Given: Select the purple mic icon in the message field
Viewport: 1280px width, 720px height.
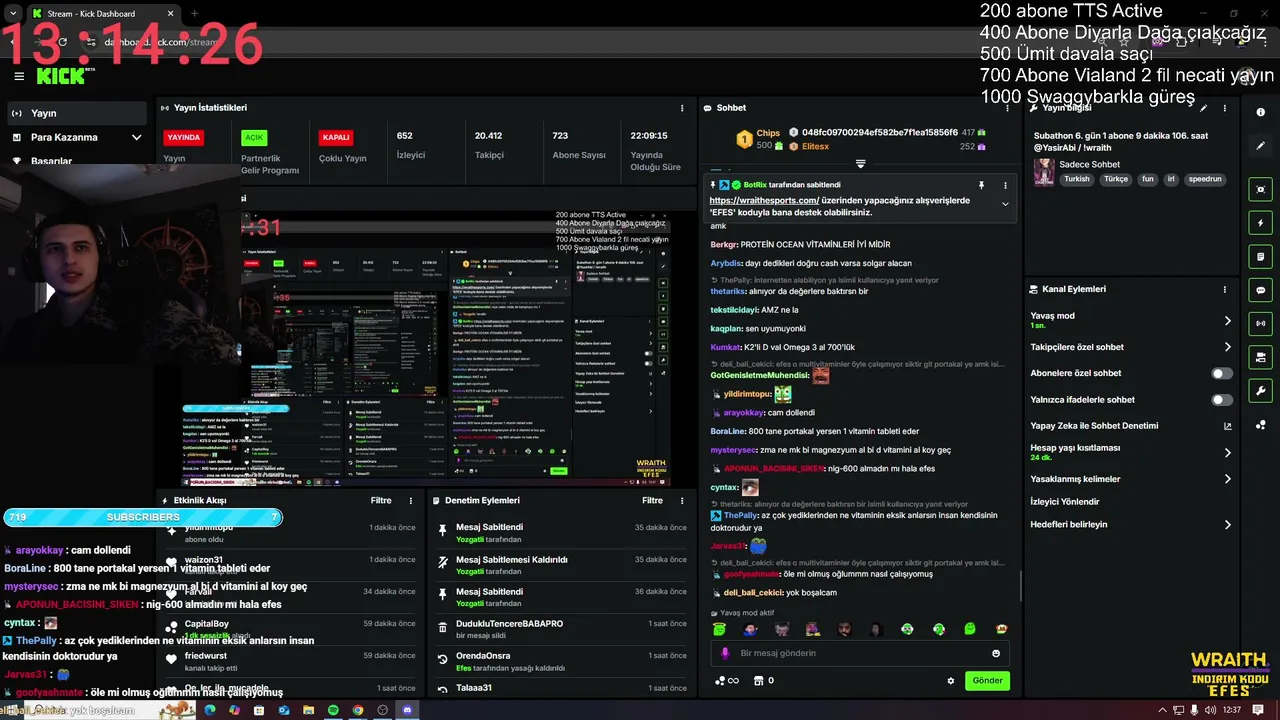Looking at the screenshot, I should pos(726,653).
